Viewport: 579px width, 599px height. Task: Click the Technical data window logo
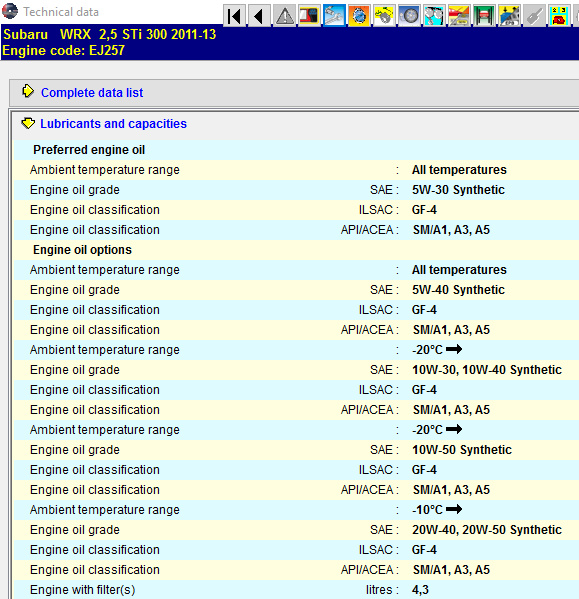[10, 11]
